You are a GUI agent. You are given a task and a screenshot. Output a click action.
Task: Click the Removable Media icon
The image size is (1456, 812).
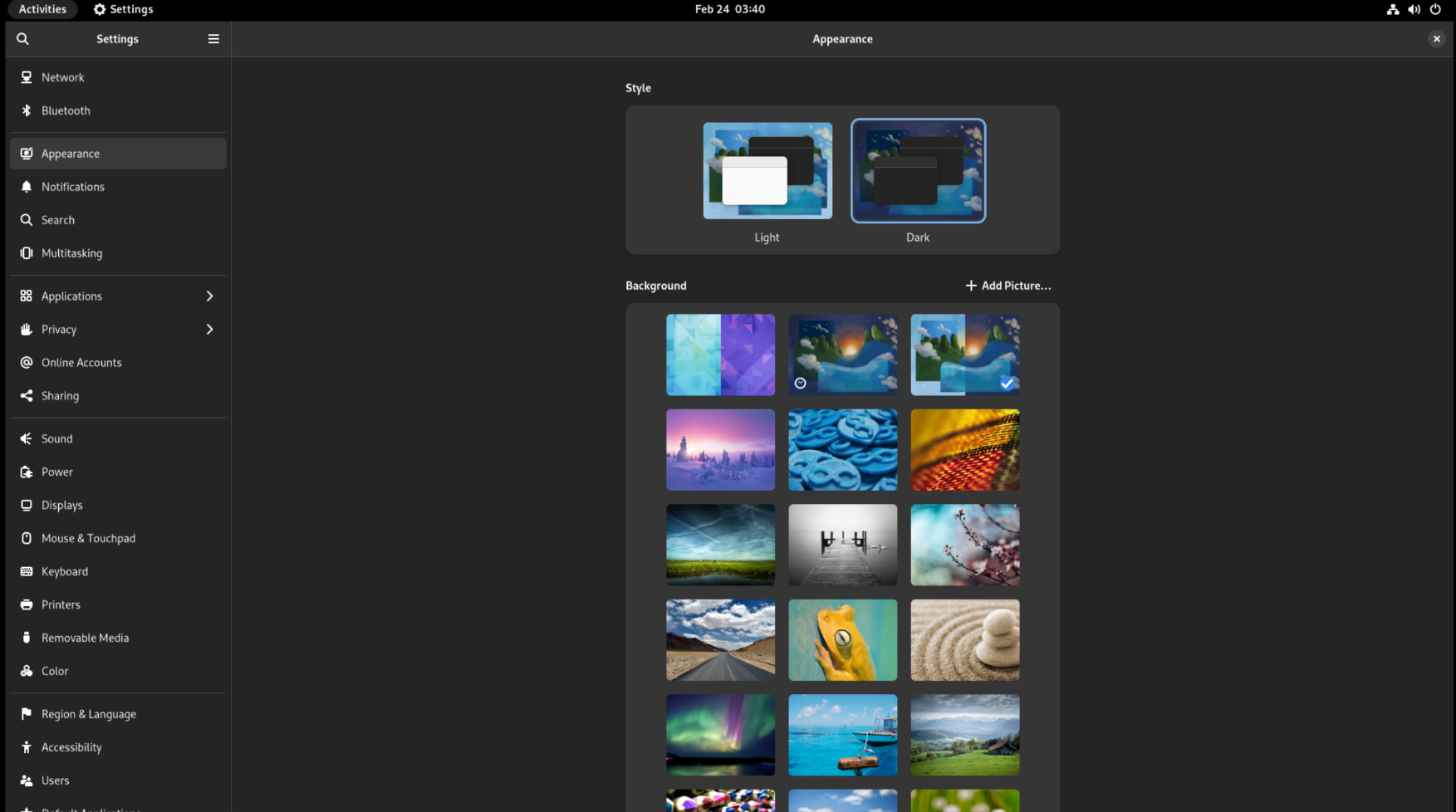click(27, 638)
